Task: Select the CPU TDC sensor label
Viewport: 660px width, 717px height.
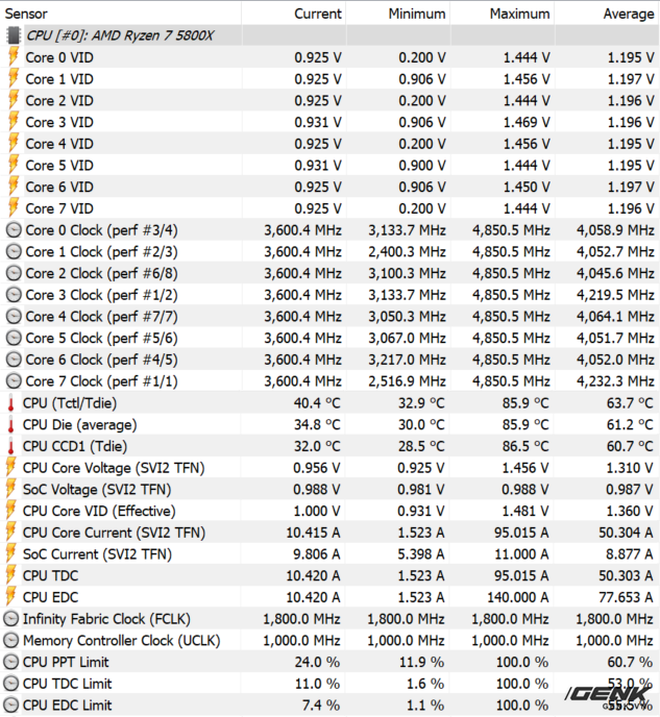Action: pos(50,575)
